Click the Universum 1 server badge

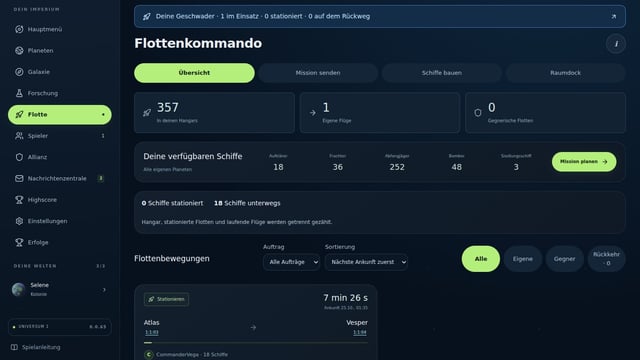60,327
